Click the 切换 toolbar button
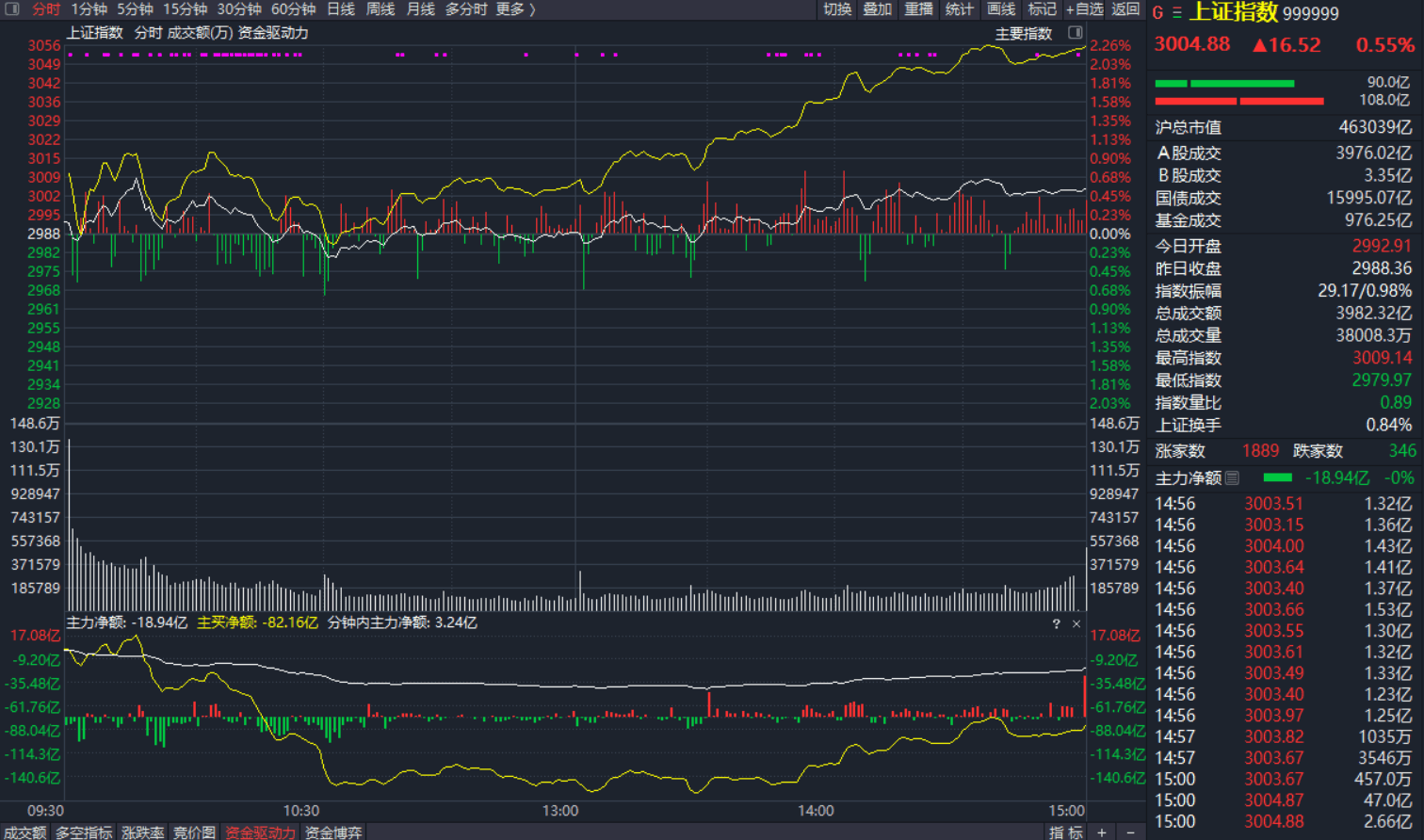The width and height of the screenshot is (1424, 840). (x=837, y=9)
